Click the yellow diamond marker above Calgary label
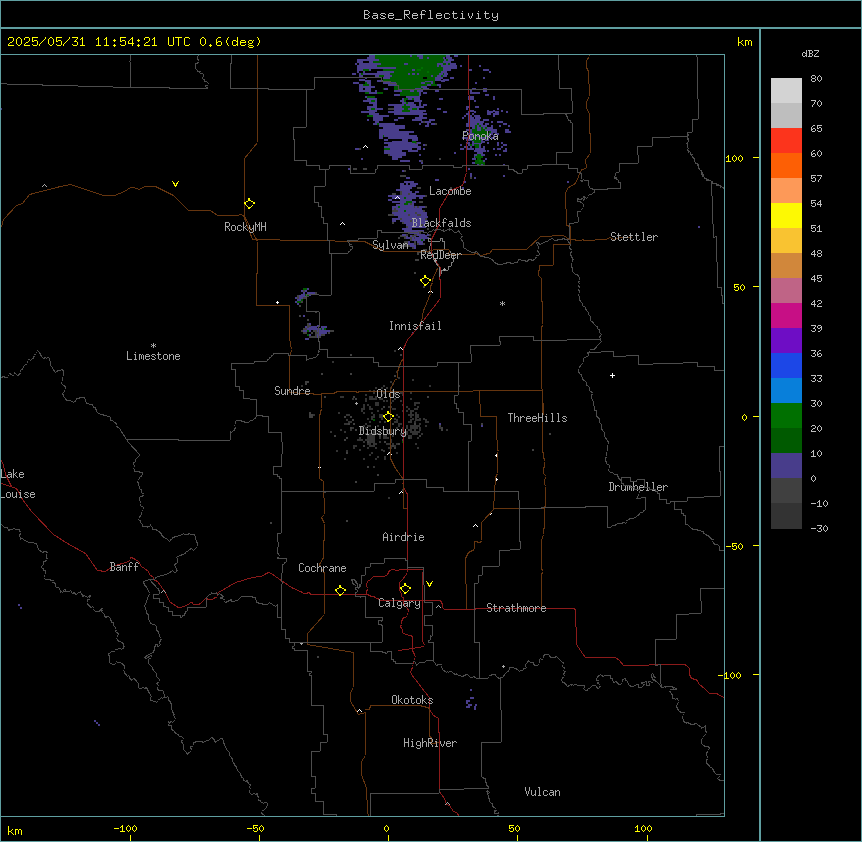Screen dimensions: 862x842 (x=405, y=589)
